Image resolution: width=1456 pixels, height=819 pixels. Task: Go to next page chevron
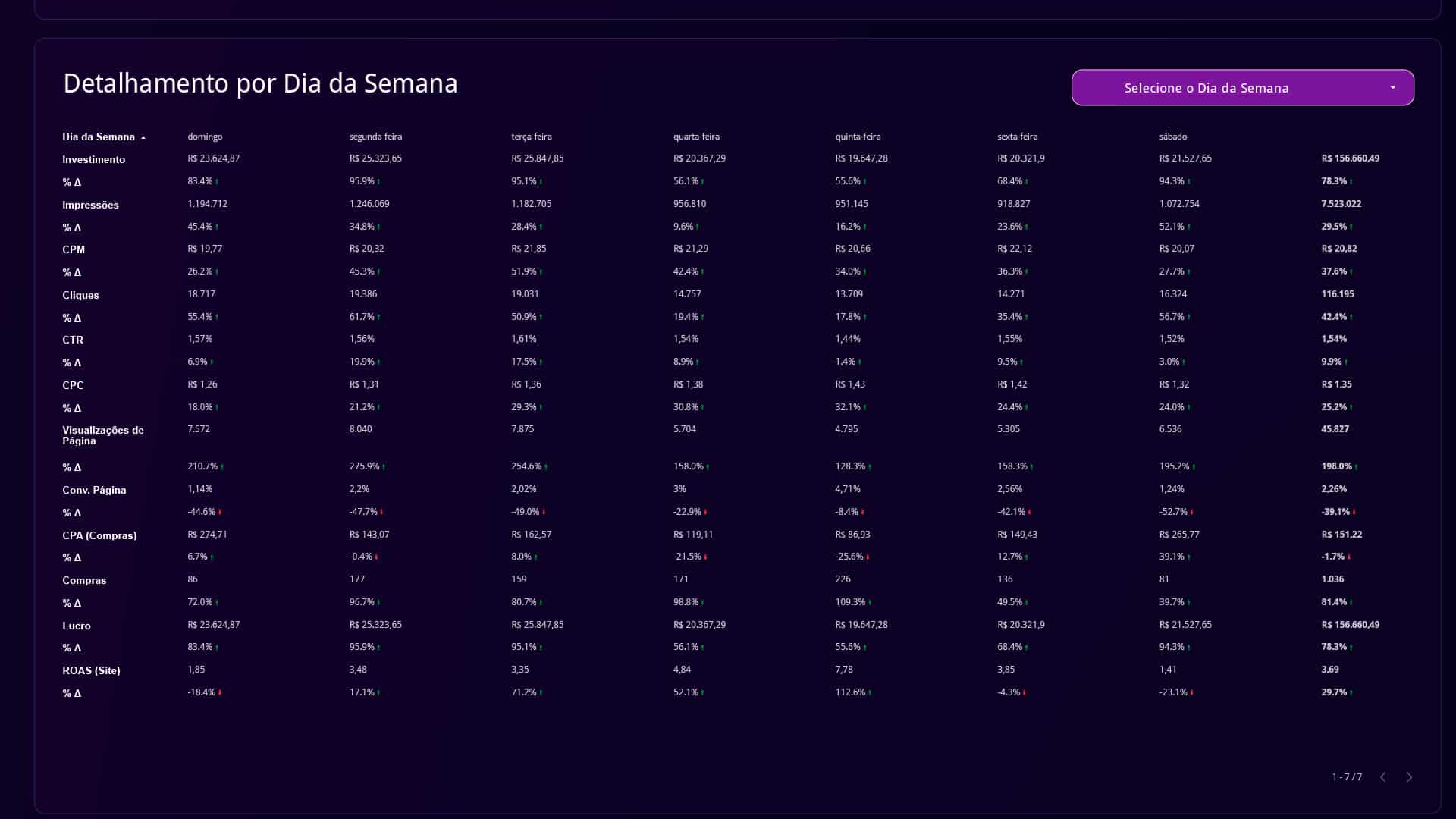coord(1409,777)
